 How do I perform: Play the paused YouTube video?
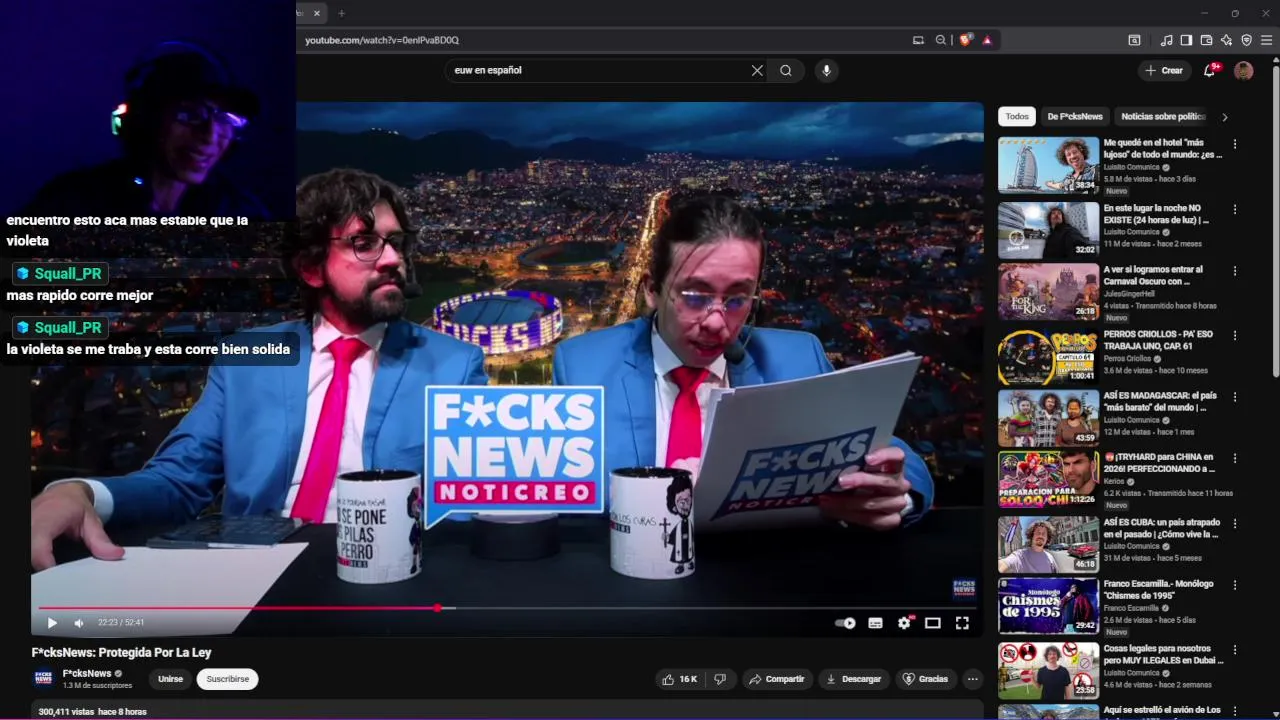pos(52,623)
